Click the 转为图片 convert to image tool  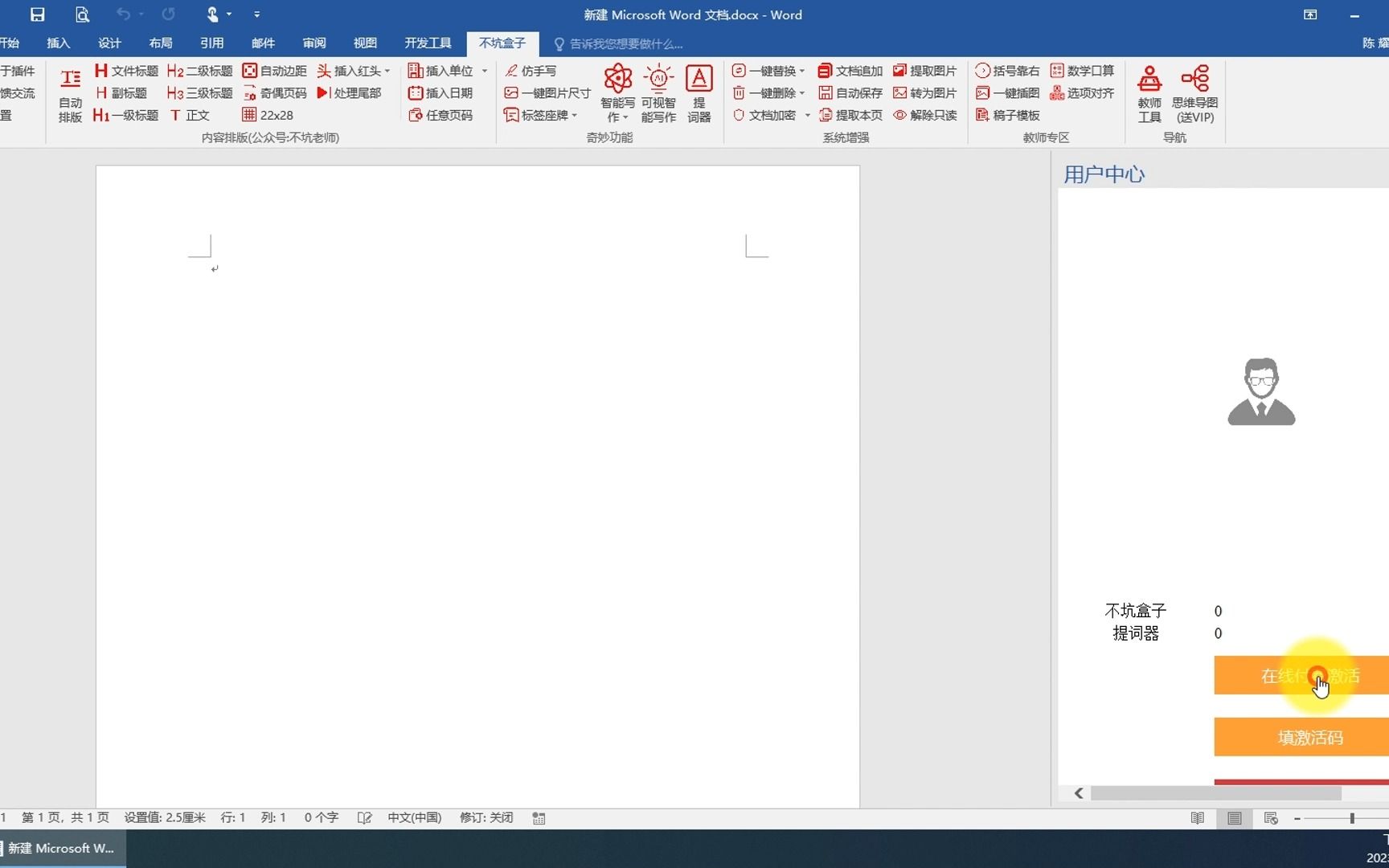(x=925, y=93)
